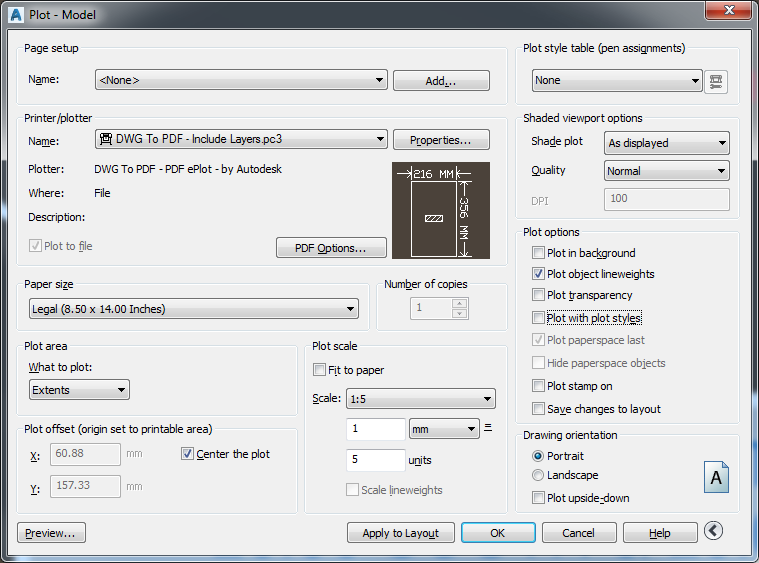Click the scale value field containing 1

tap(376, 429)
